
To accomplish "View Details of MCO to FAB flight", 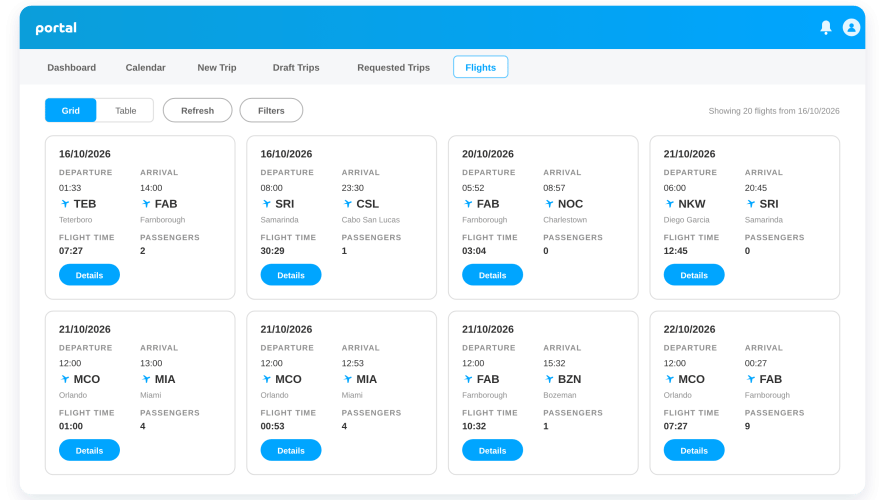I will click(694, 450).
